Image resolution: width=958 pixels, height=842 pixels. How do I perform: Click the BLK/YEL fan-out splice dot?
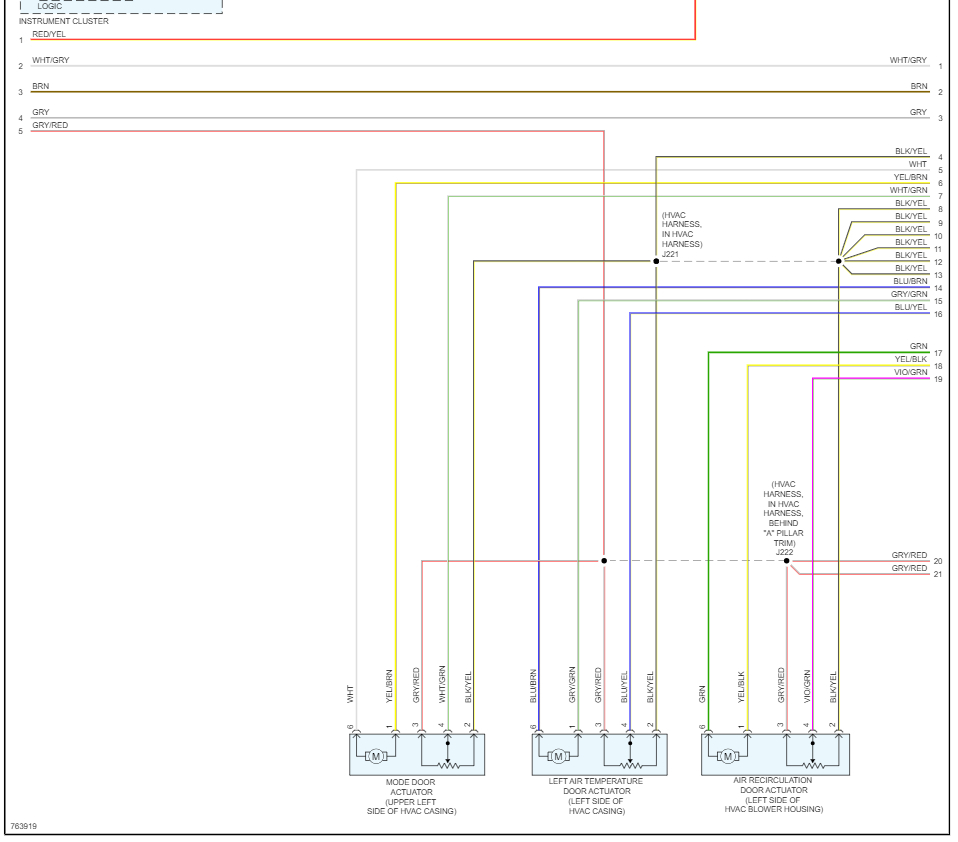pos(839,262)
